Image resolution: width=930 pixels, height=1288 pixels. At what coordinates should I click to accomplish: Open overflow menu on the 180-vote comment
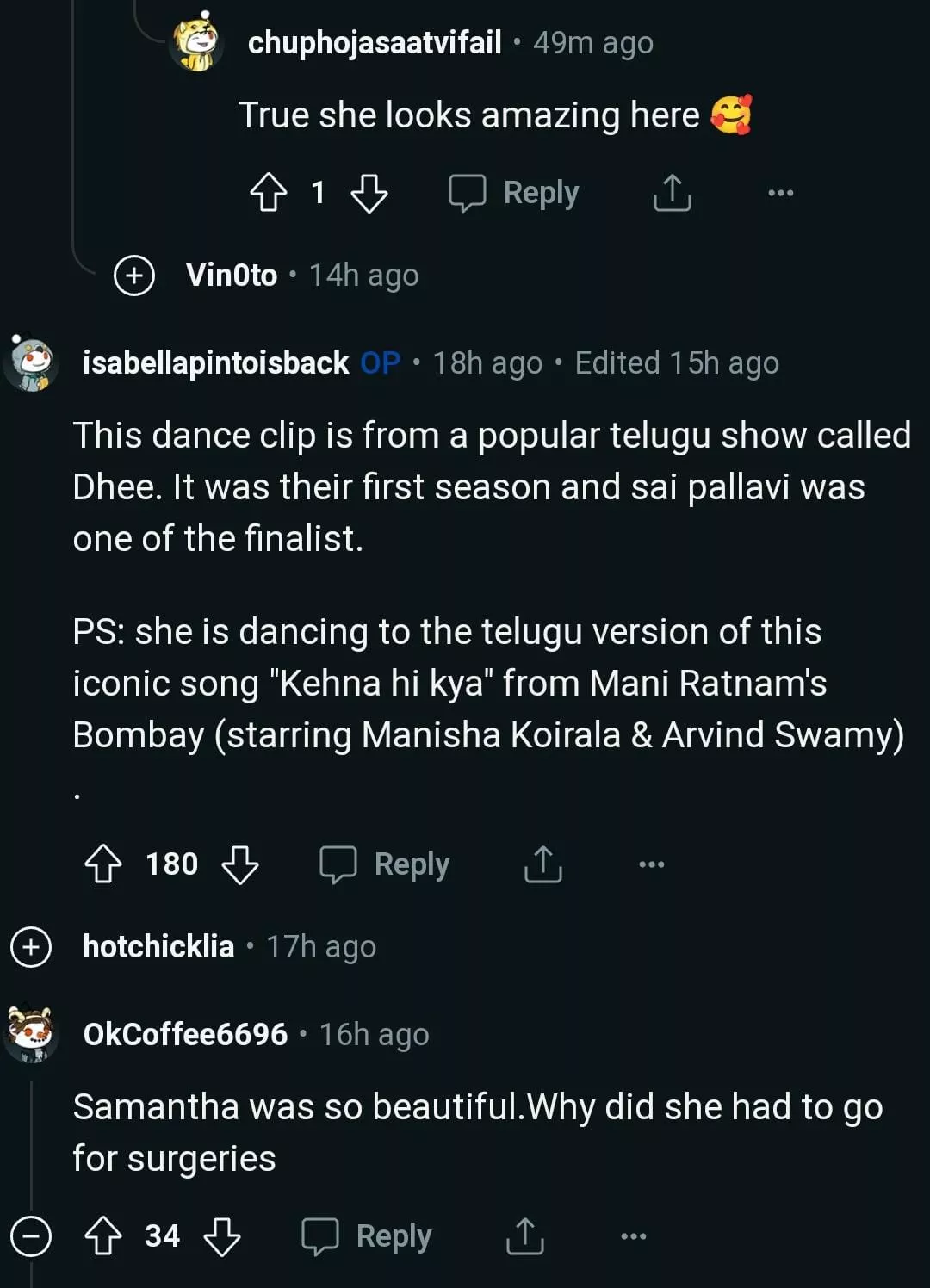click(x=651, y=864)
